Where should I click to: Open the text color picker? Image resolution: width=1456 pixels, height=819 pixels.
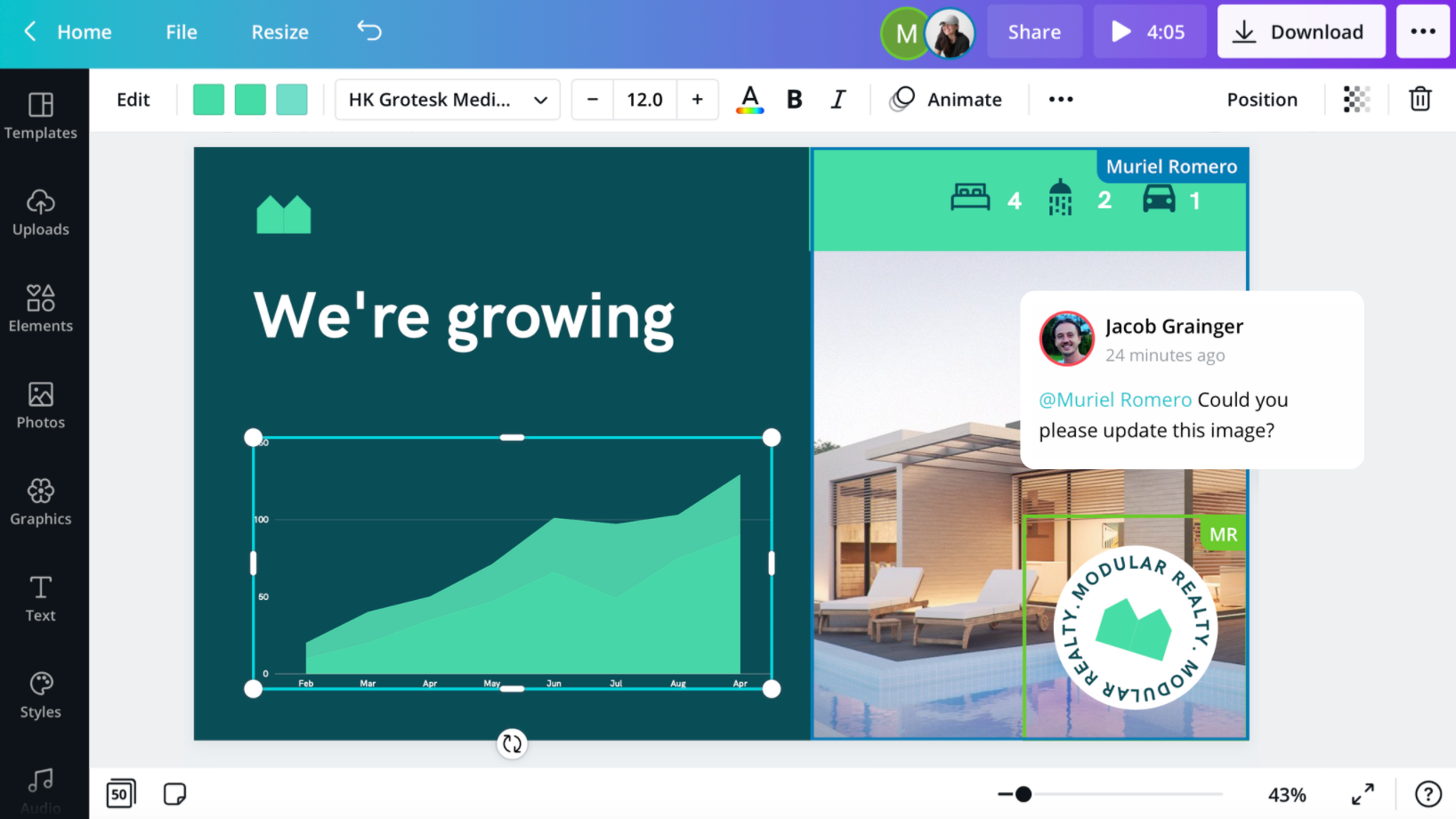point(749,99)
